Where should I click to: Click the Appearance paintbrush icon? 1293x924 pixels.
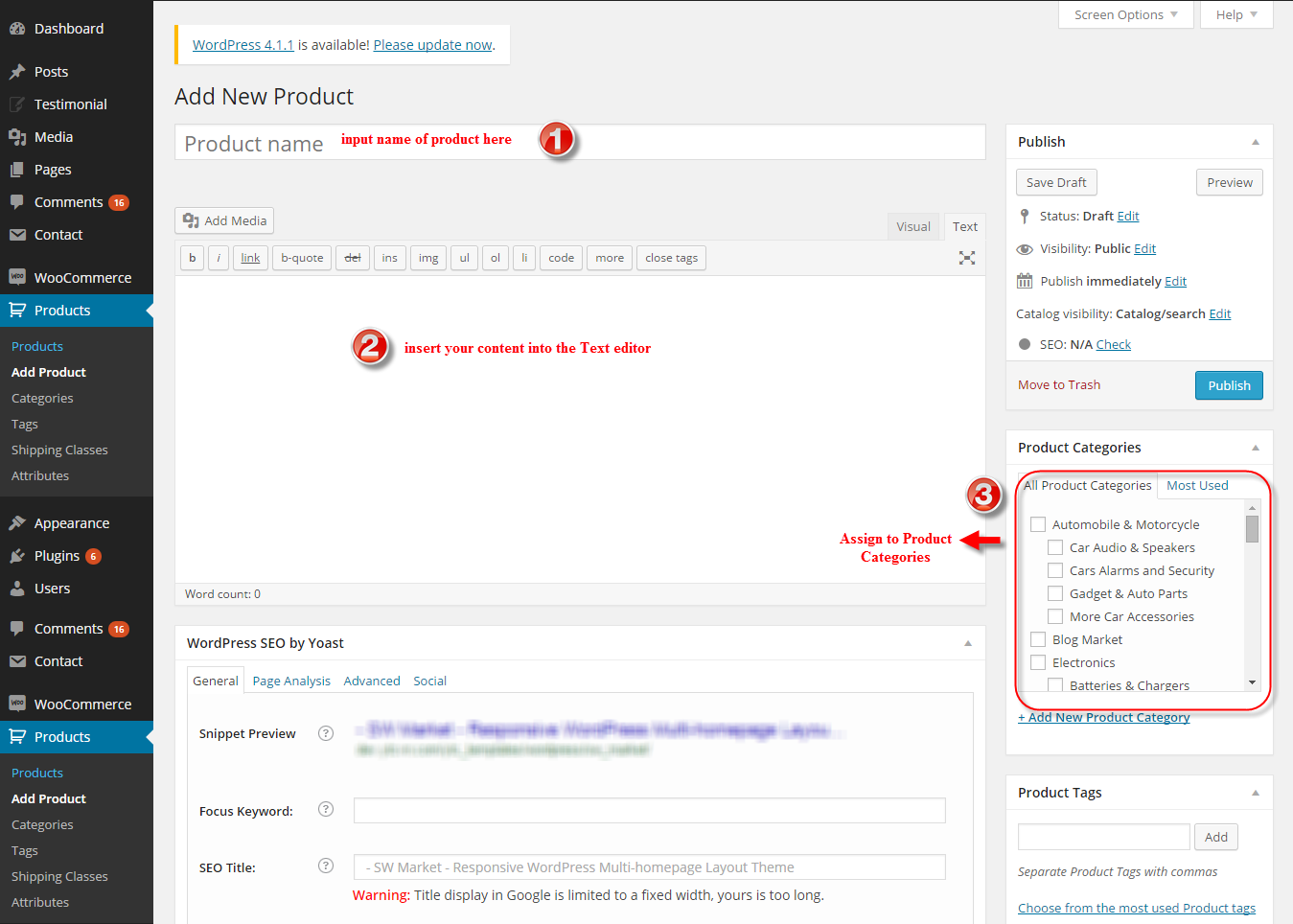tap(17, 523)
